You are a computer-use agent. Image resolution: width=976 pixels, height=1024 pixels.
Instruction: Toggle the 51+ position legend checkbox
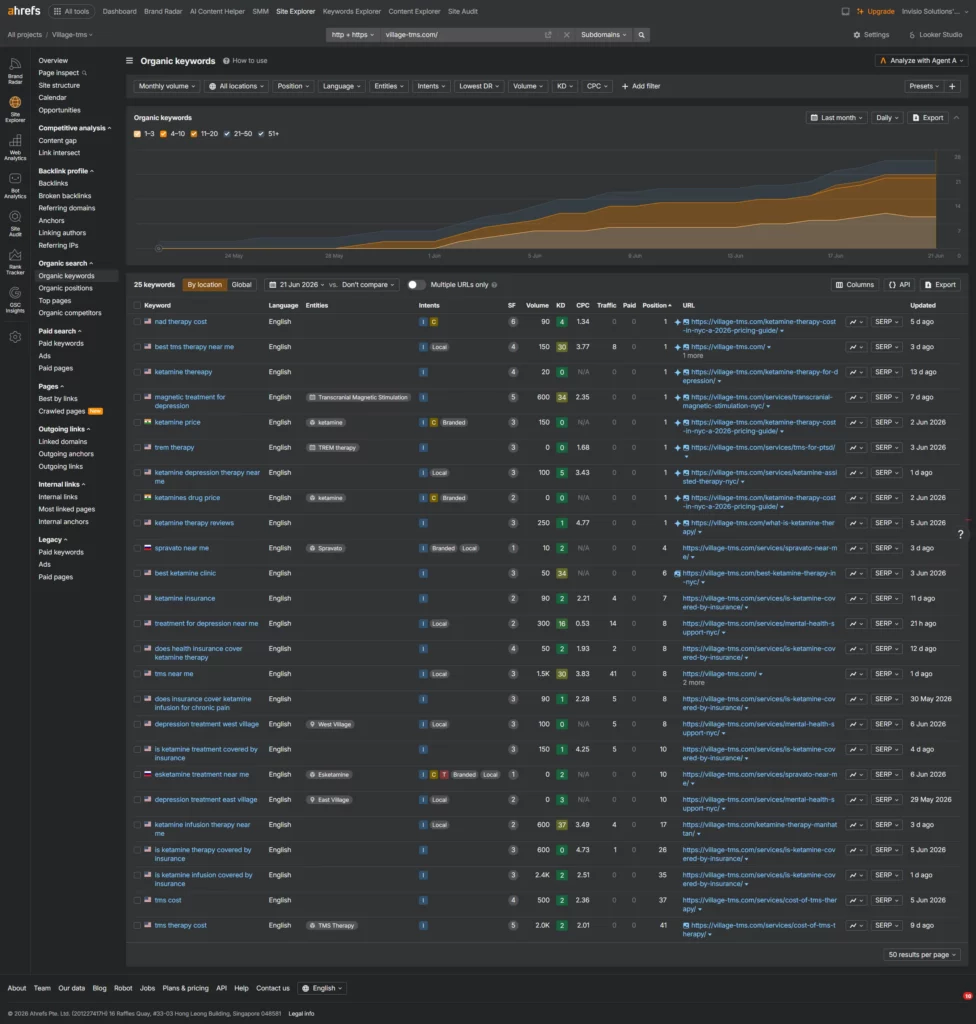(261, 134)
